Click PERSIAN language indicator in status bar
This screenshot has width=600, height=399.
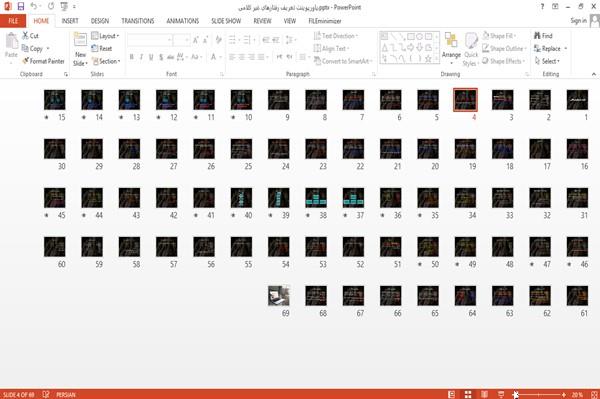click(x=66, y=394)
